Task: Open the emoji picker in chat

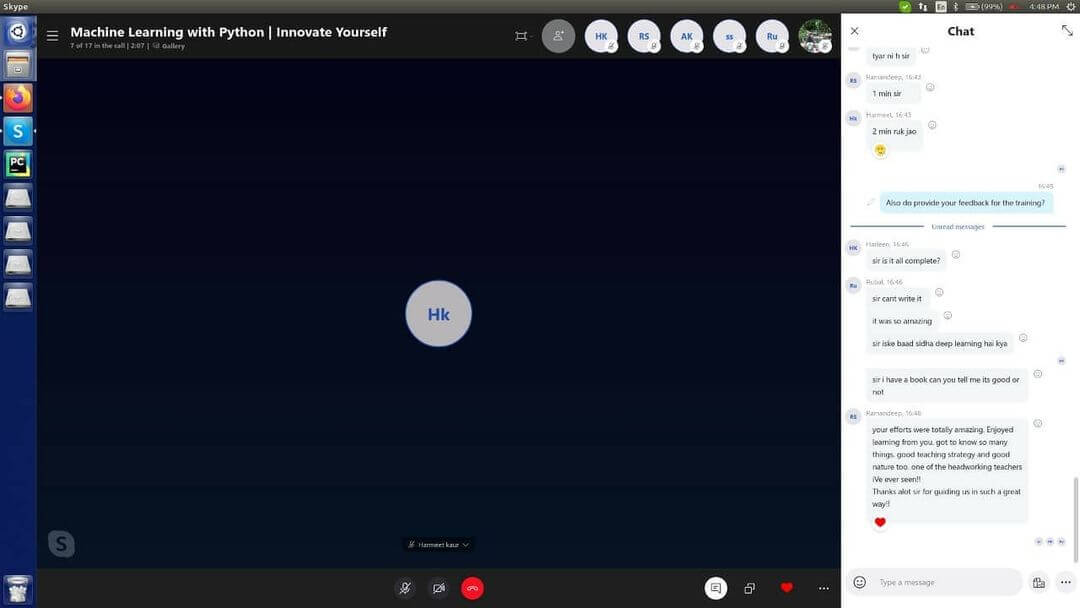Action: pyautogui.click(x=859, y=582)
